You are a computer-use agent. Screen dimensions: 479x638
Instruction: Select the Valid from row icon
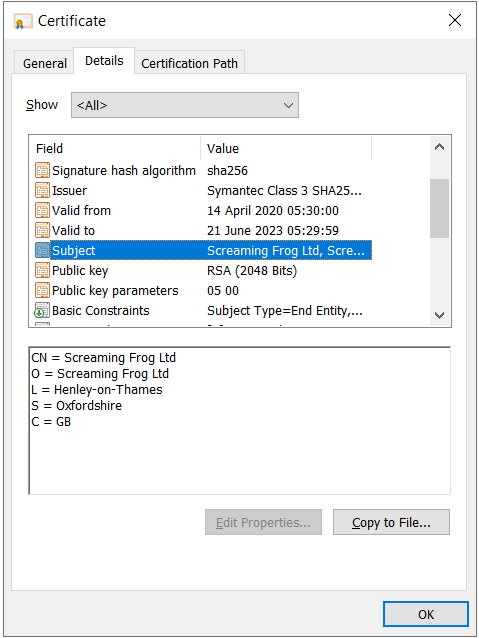[x=42, y=210]
